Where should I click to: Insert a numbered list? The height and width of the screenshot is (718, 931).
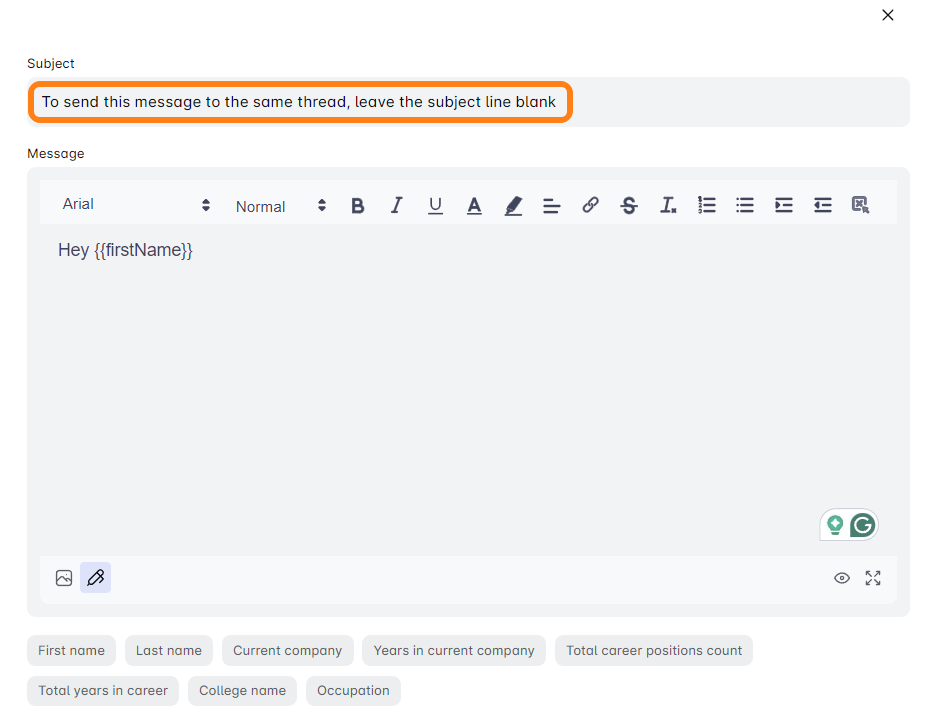point(707,206)
